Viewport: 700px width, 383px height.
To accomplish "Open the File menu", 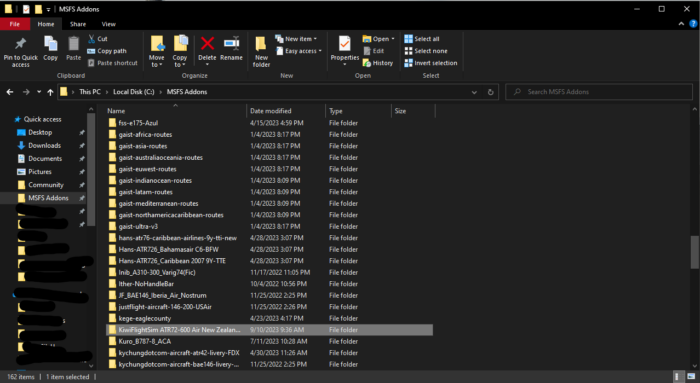I will point(15,24).
